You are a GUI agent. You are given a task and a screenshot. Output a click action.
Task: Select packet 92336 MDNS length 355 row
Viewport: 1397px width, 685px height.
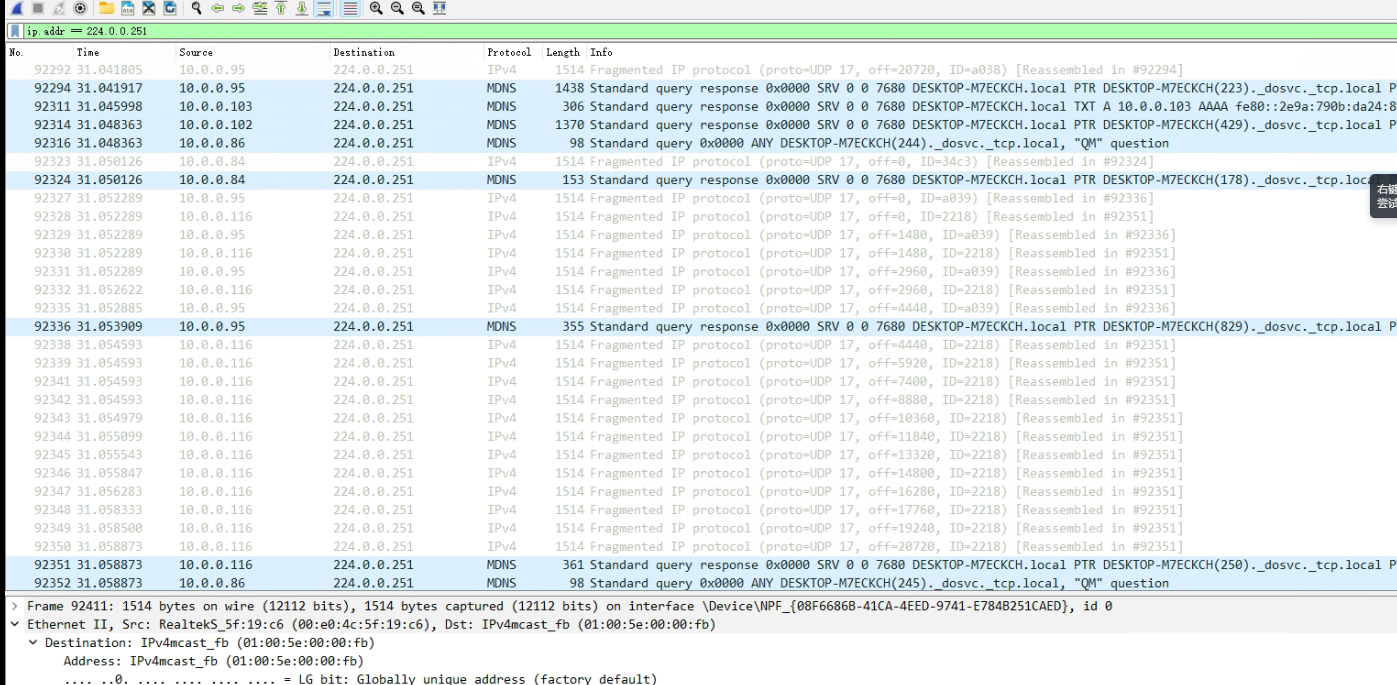point(700,326)
